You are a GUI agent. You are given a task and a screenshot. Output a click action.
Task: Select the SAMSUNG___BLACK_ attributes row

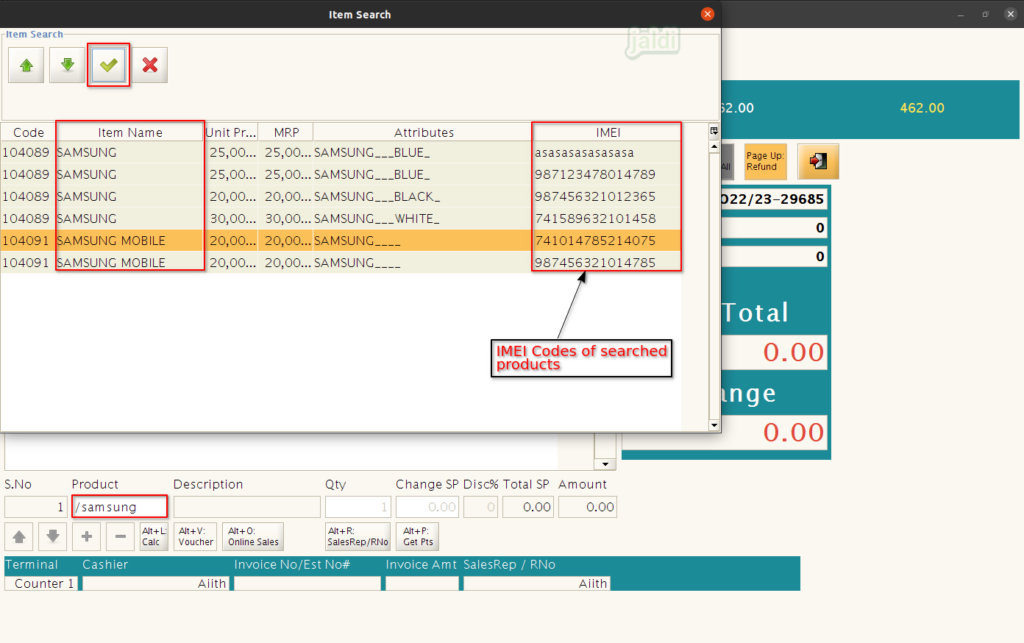[341, 196]
